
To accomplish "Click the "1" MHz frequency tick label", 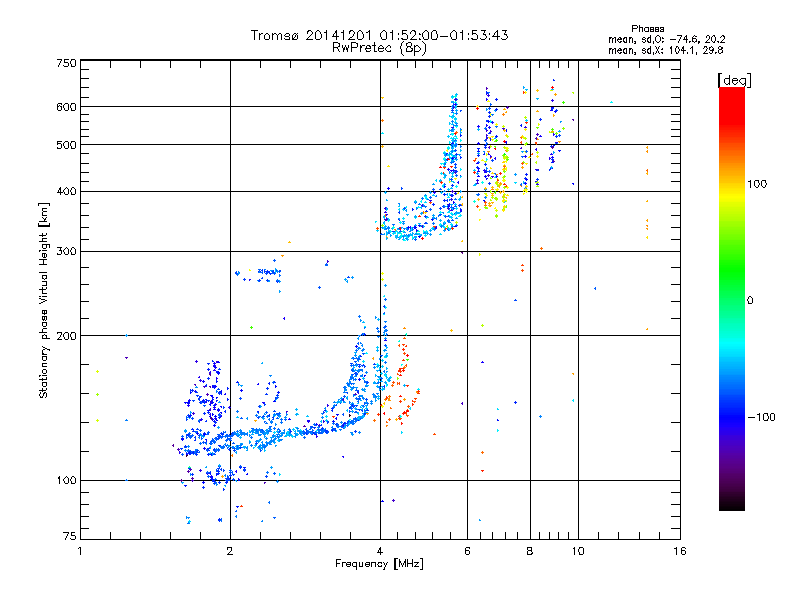I will (x=80, y=551).
